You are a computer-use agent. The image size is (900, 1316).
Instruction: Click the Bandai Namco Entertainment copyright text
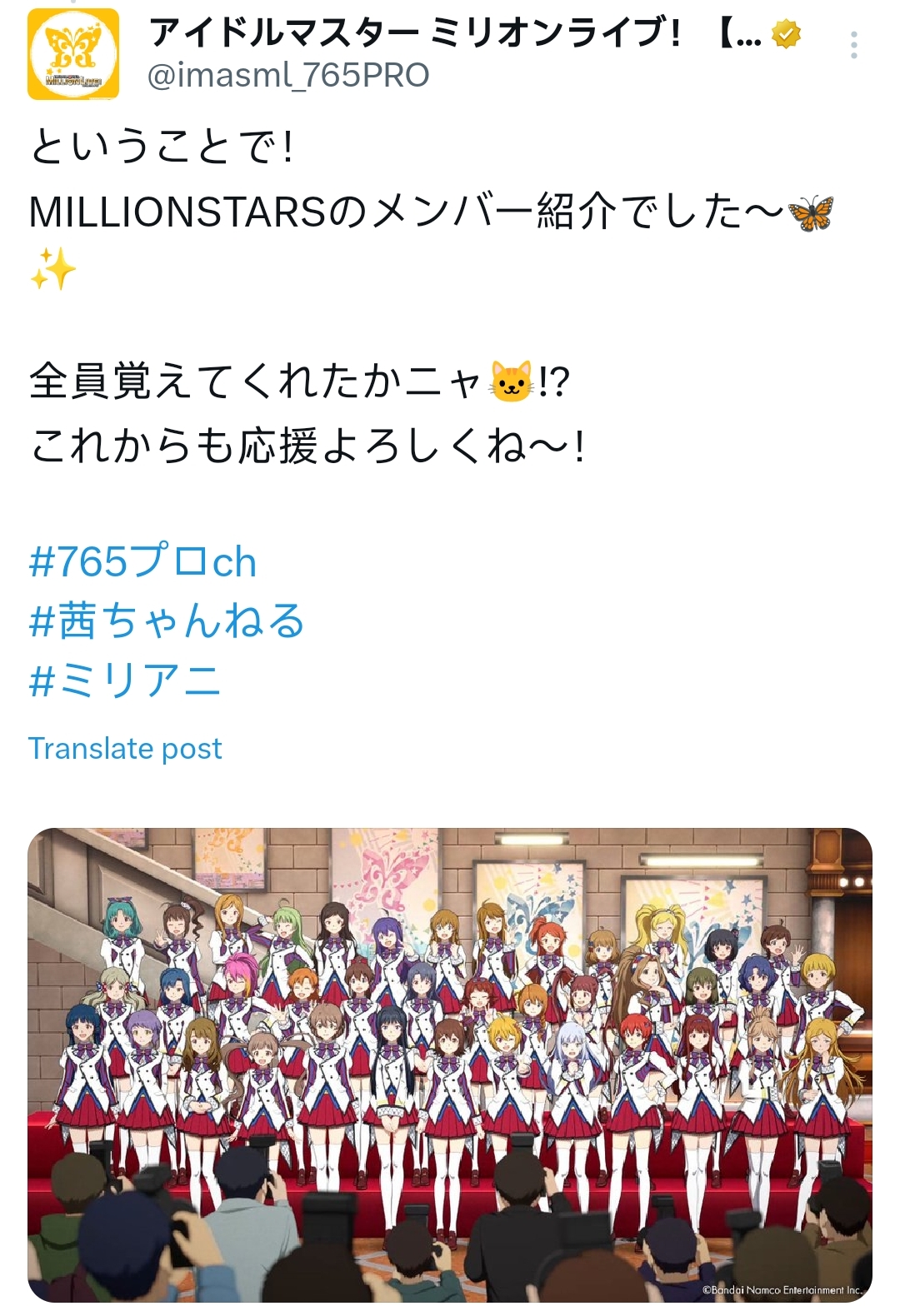coord(782,1290)
